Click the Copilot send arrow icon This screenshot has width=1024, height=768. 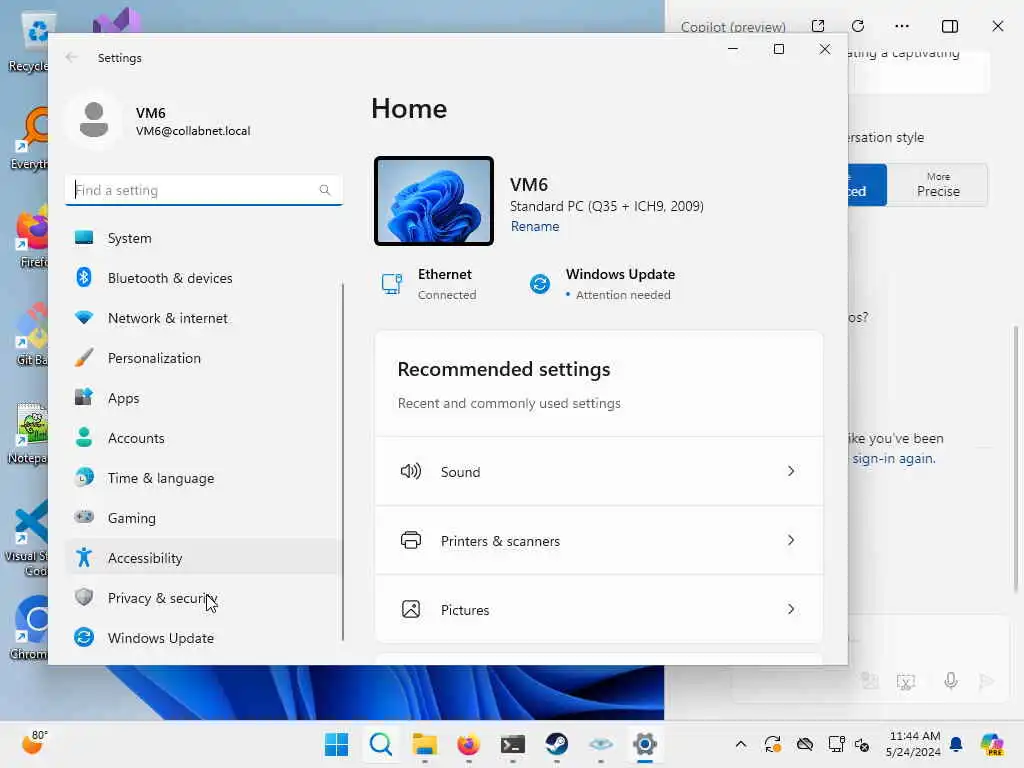tap(987, 682)
